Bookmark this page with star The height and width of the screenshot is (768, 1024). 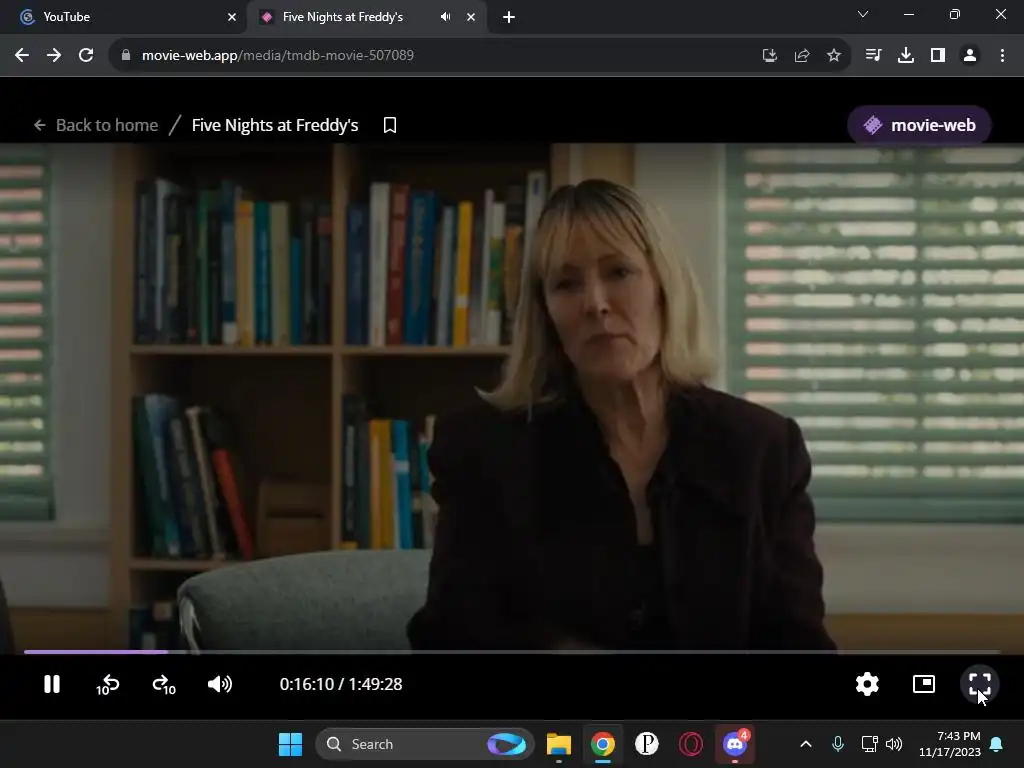(x=834, y=56)
